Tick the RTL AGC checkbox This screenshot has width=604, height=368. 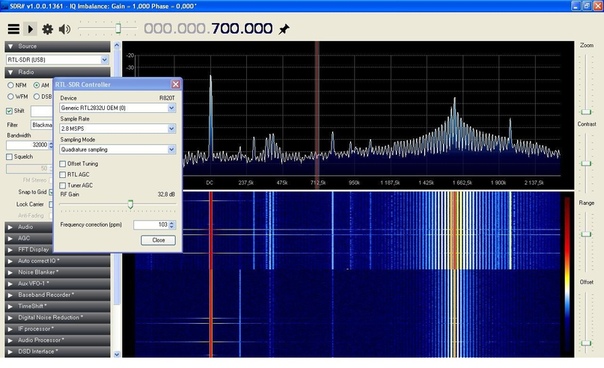[x=63, y=175]
